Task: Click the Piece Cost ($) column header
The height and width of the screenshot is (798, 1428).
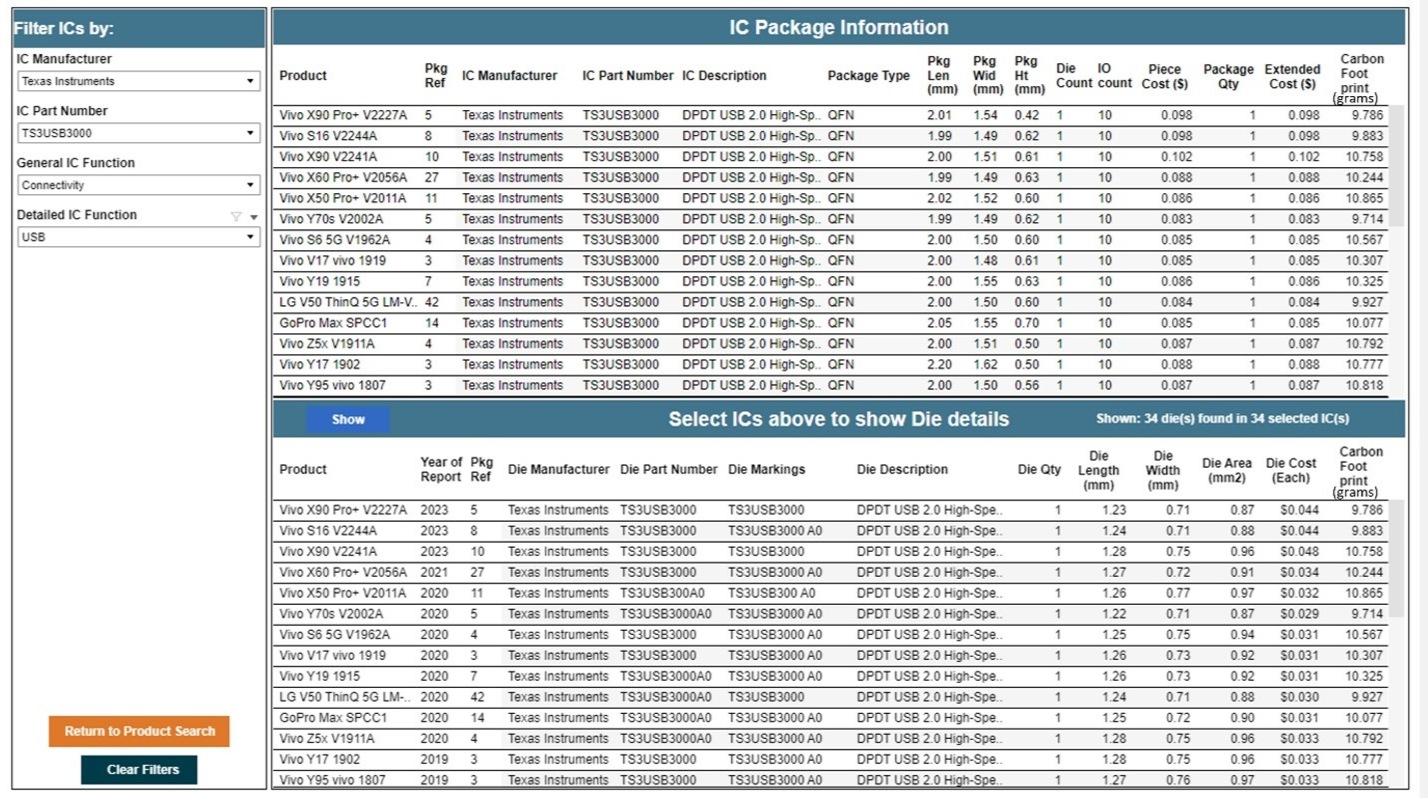Action: (1164, 77)
